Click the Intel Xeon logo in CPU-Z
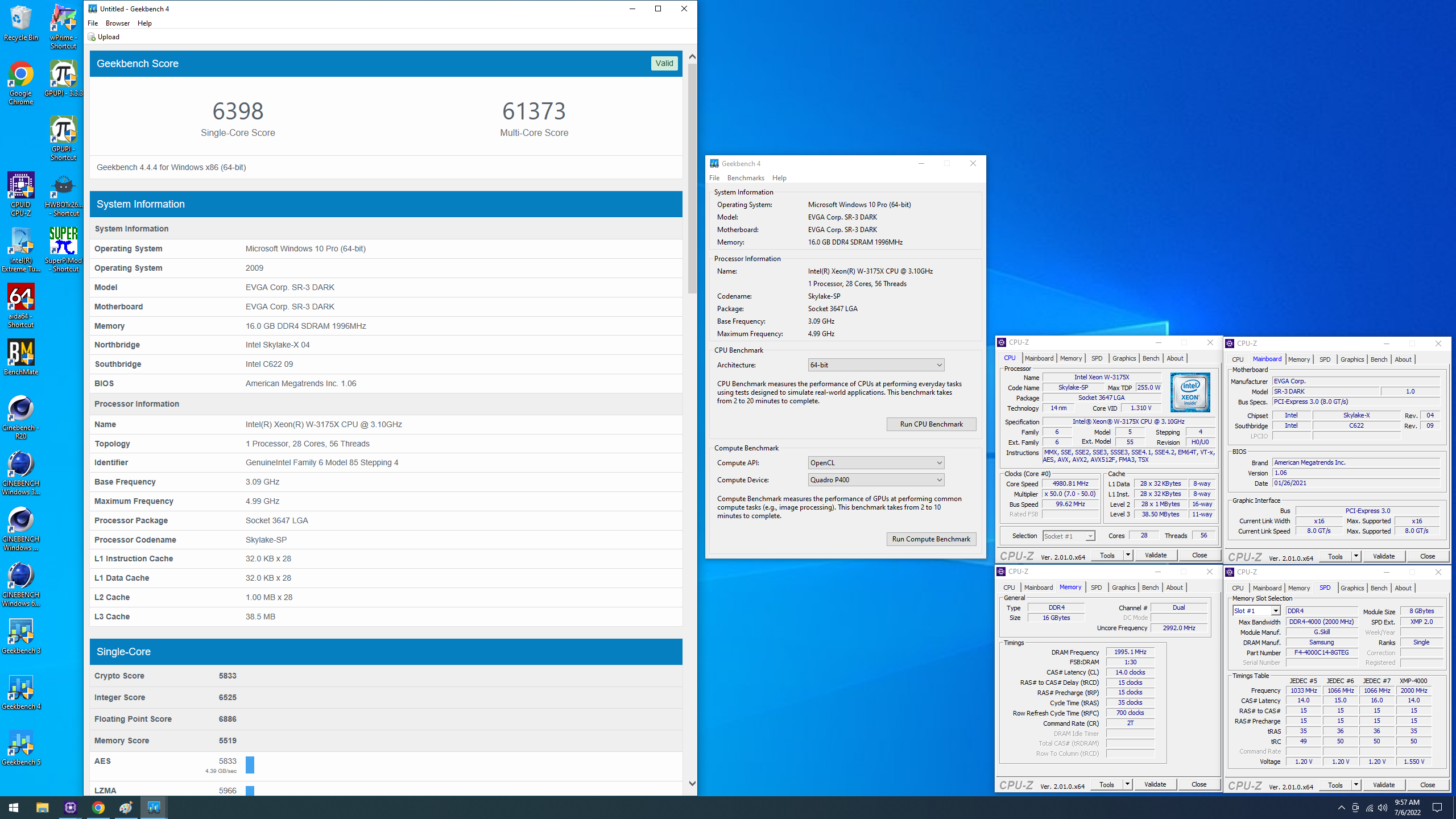1456x819 pixels. tap(1190, 392)
